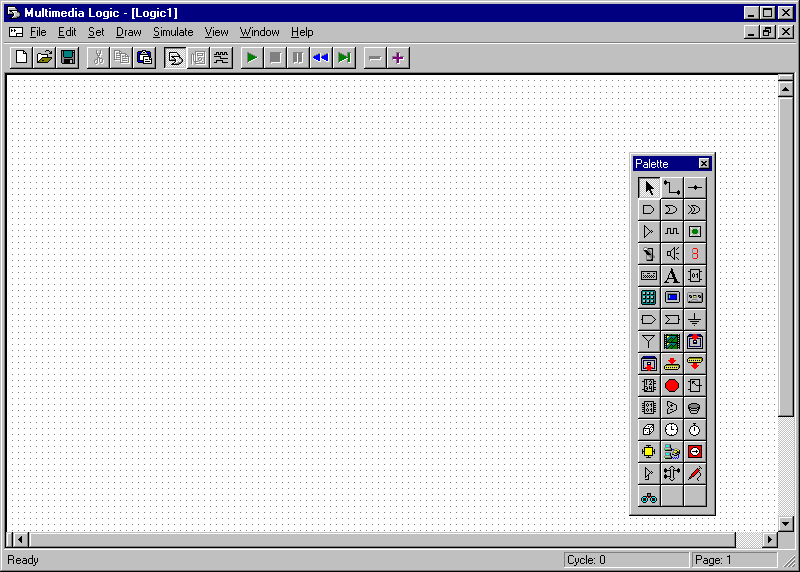
Task: Click the green step-forward button
Action: (344, 58)
